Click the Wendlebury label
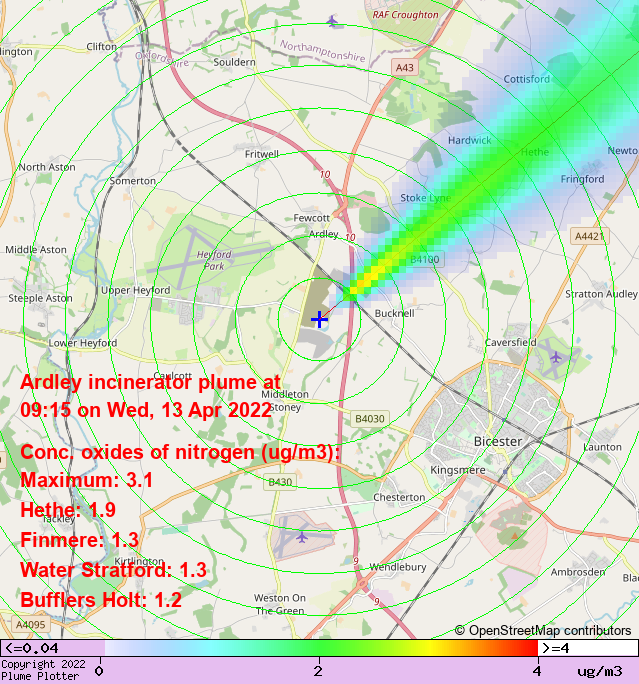 pyautogui.click(x=398, y=567)
